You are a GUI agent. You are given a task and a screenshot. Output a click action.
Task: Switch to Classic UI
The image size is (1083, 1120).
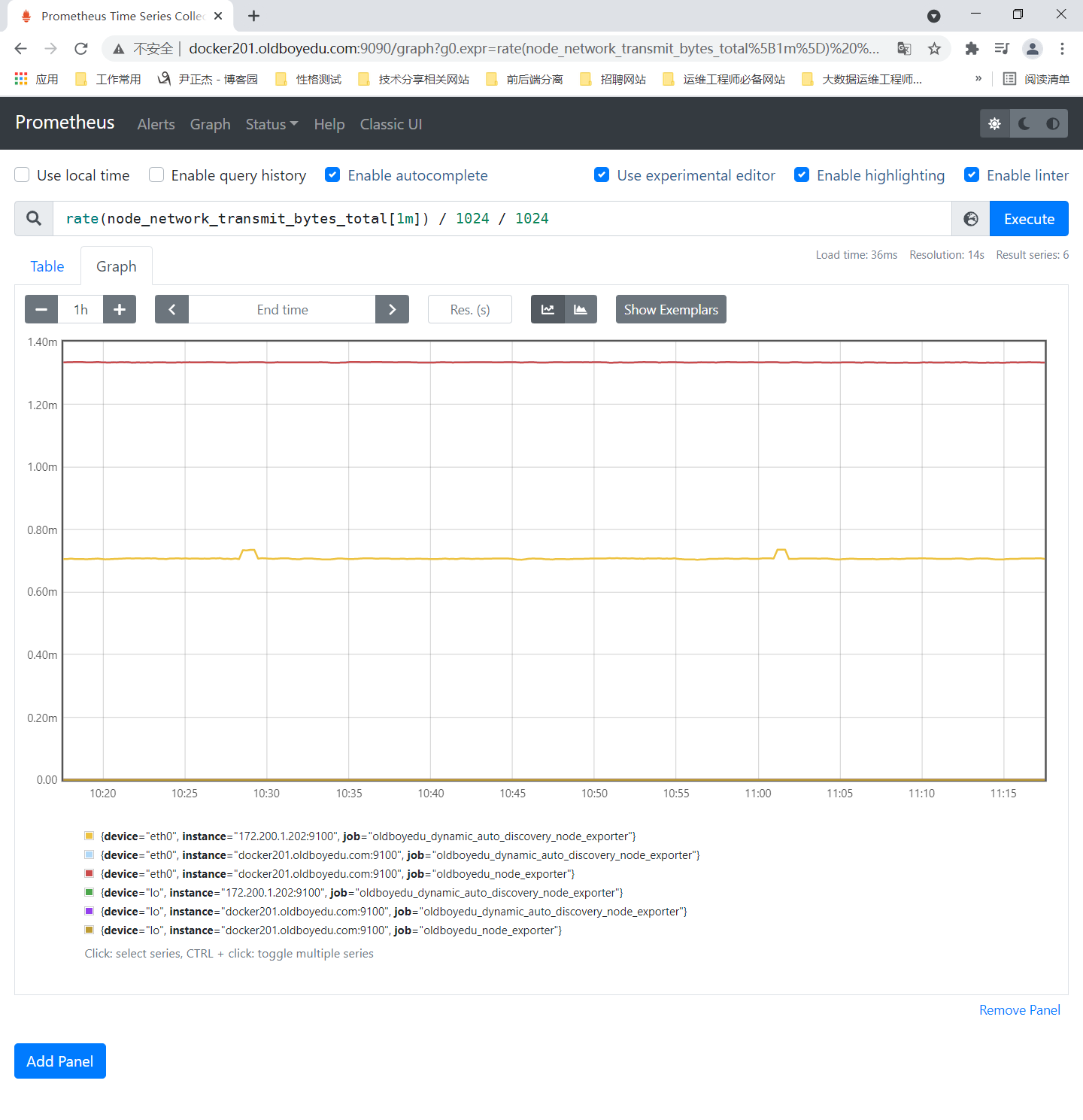pos(391,124)
